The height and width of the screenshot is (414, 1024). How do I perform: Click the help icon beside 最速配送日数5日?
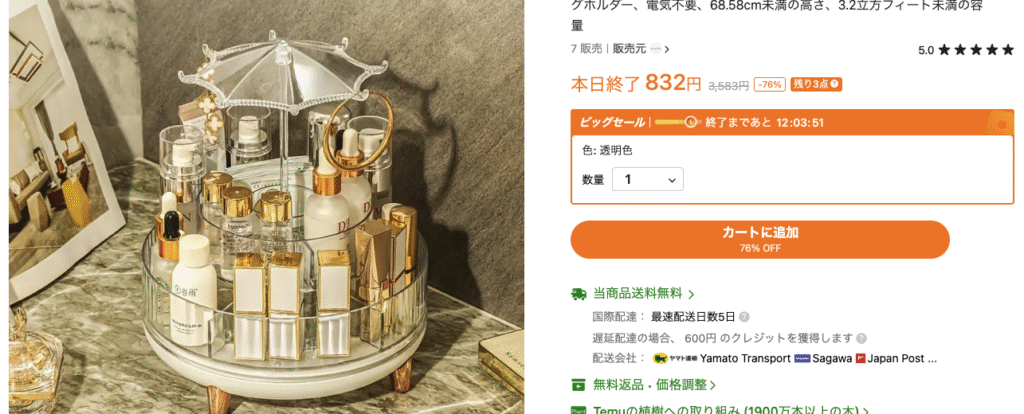pos(744,317)
